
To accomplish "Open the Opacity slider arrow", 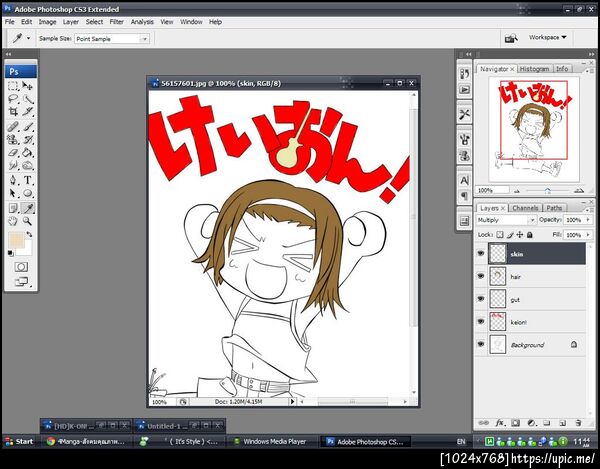I will [x=588, y=220].
